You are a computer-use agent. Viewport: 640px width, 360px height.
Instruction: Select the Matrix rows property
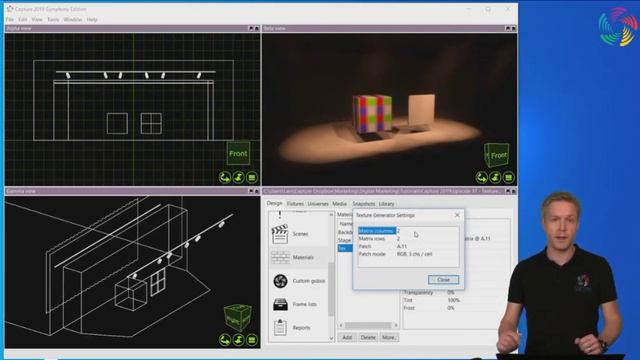point(408,239)
